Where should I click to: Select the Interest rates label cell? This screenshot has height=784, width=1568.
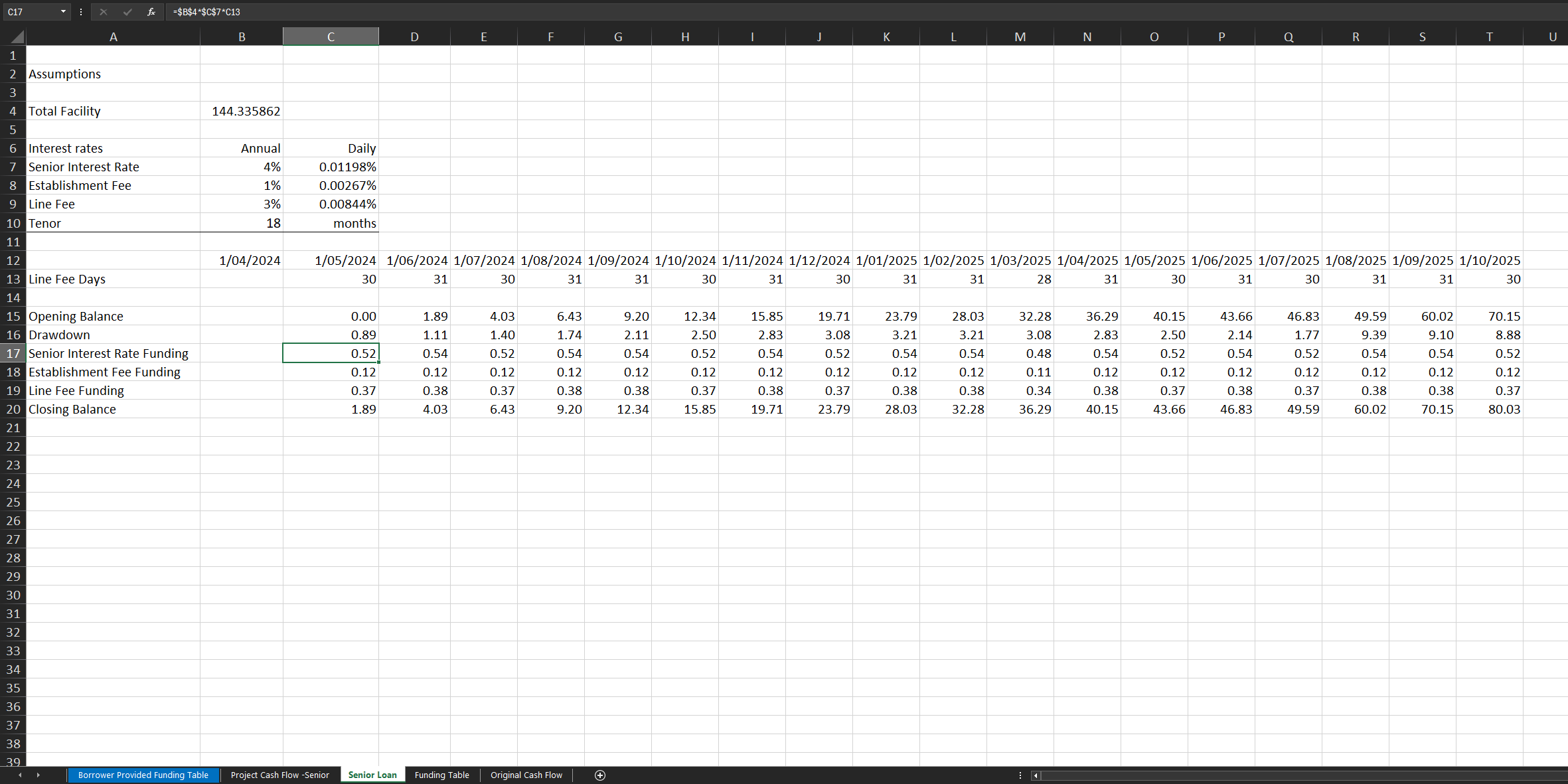tap(113, 148)
